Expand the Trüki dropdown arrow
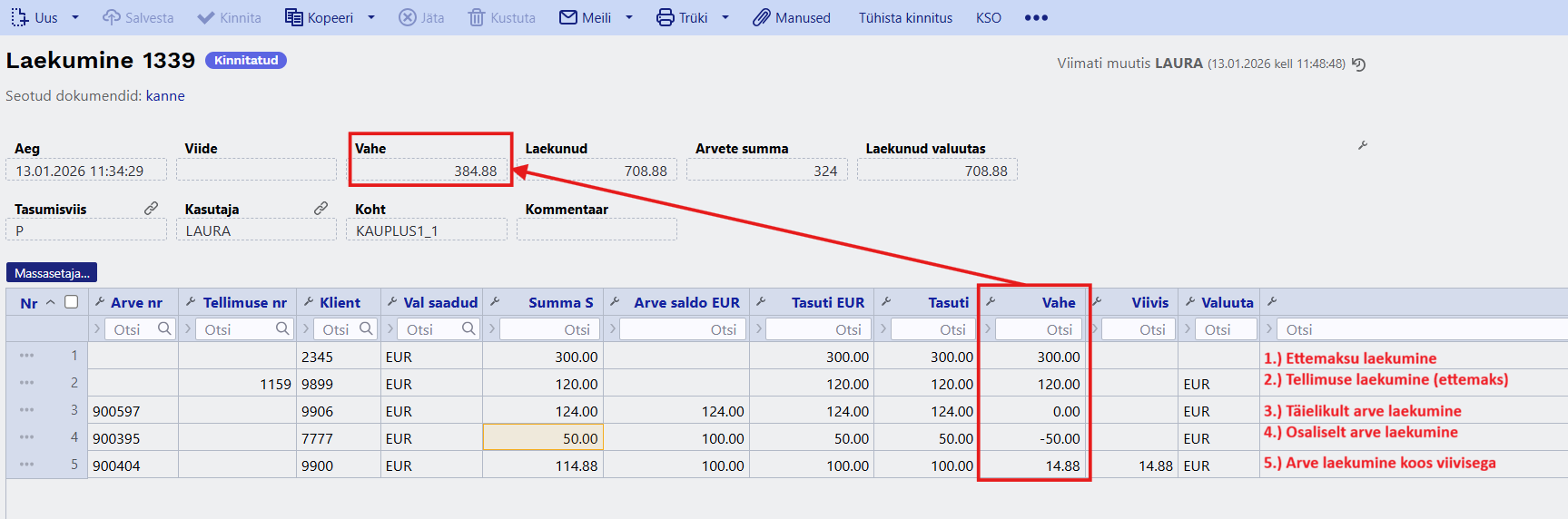The width and height of the screenshot is (1568, 519). tap(725, 18)
